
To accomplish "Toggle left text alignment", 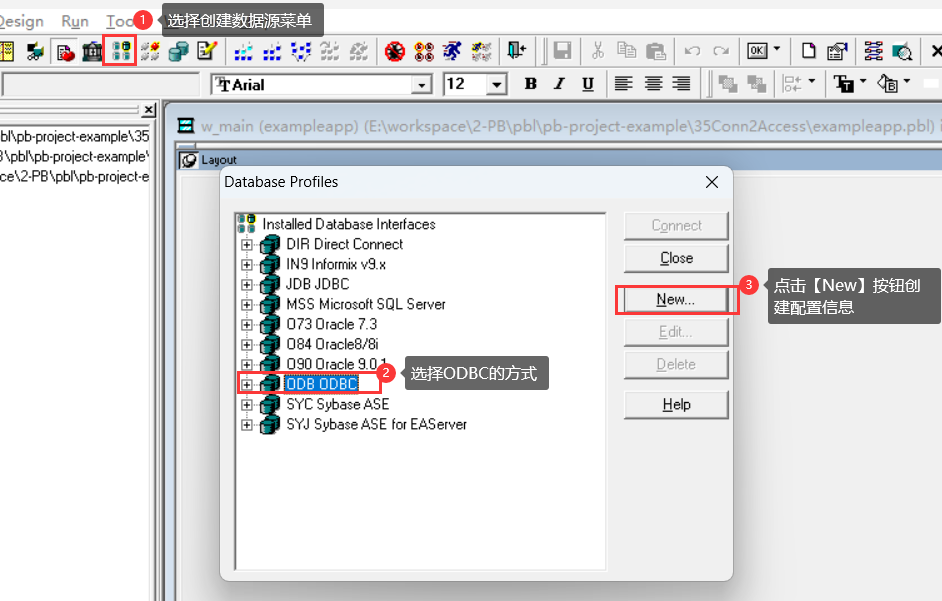I will click(624, 84).
